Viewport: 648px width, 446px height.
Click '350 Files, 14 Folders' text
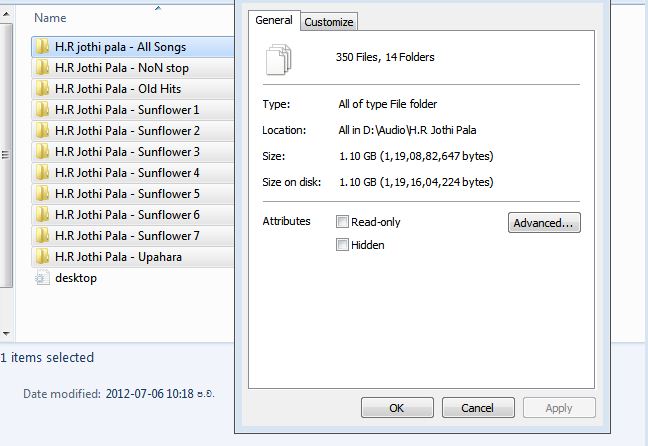coord(385,57)
